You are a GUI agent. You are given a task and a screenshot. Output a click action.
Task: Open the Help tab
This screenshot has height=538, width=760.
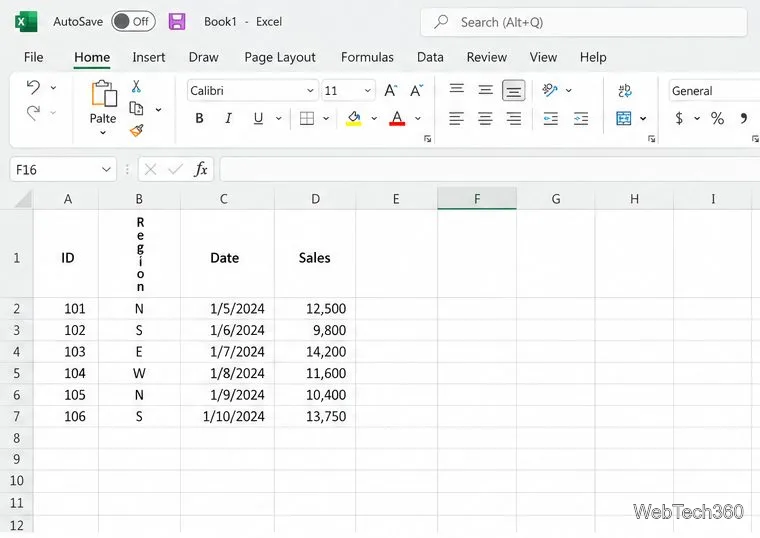coord(593,57)
